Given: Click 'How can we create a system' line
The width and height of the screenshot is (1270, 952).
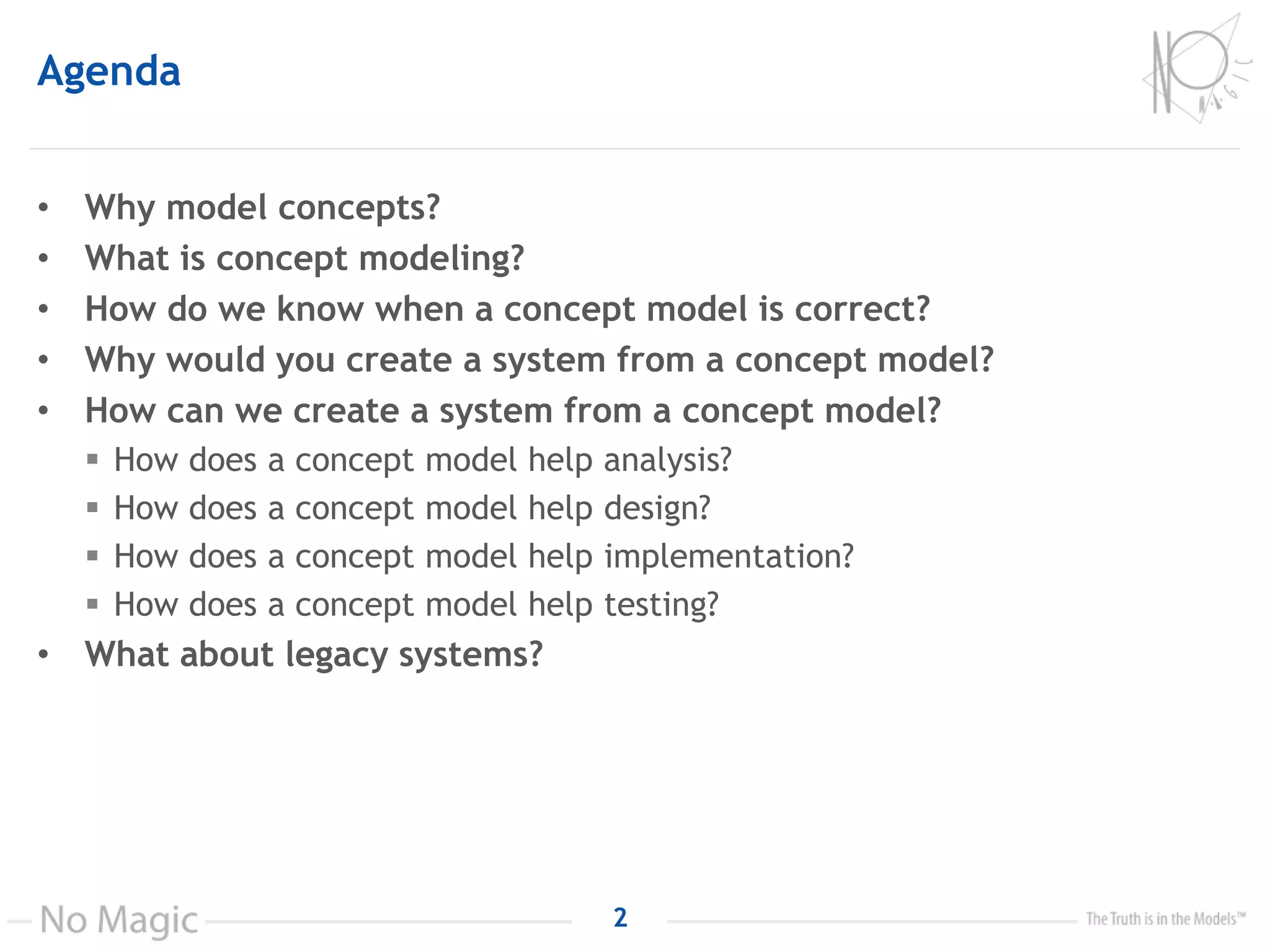Looking at the screenshot, I should [x=513, y=410].
